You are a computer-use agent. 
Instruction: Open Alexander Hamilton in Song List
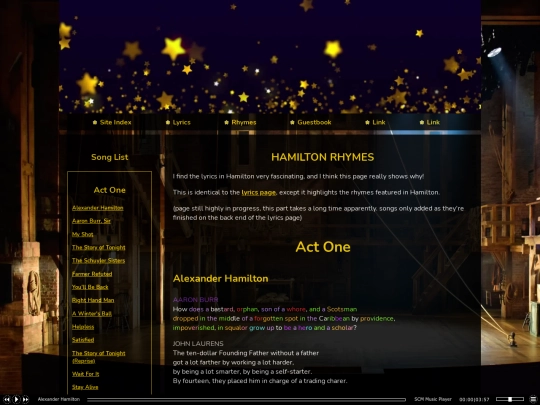[97, 208]
